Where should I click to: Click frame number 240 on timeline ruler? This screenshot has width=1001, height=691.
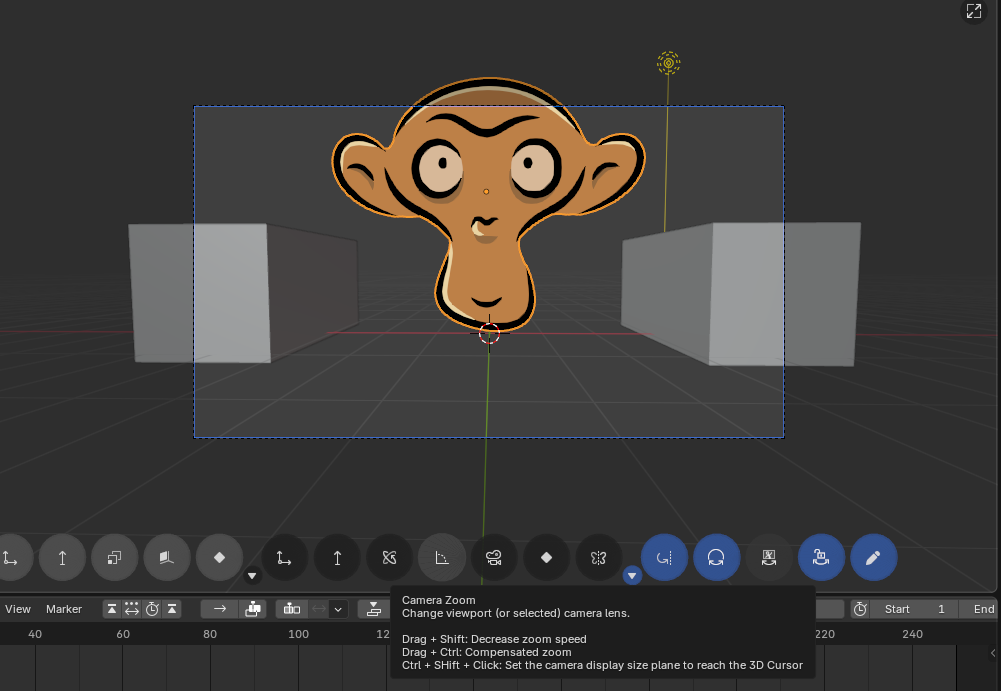click(x=912, y=634)
